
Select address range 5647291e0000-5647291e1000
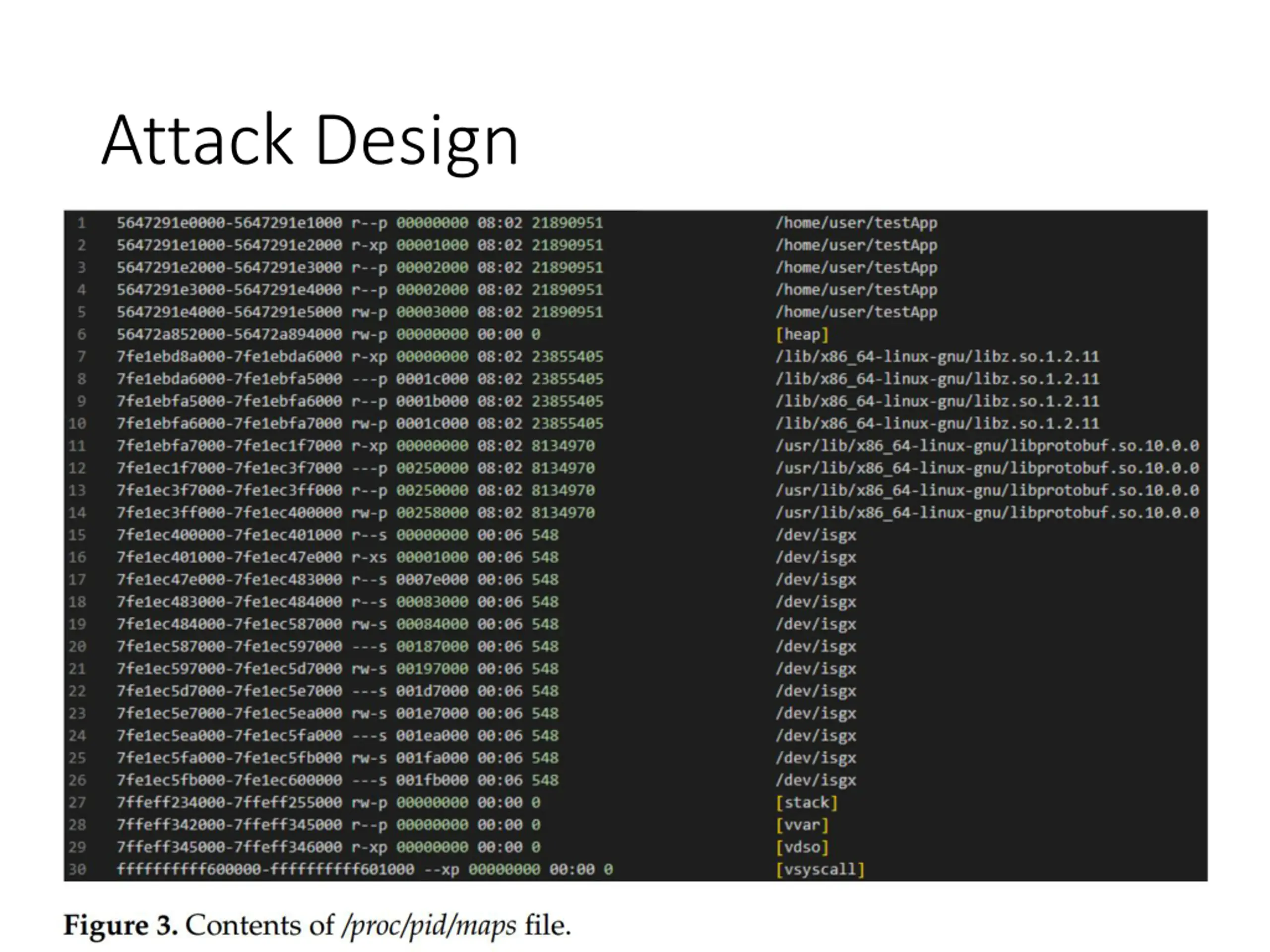[x=230, y=223]
